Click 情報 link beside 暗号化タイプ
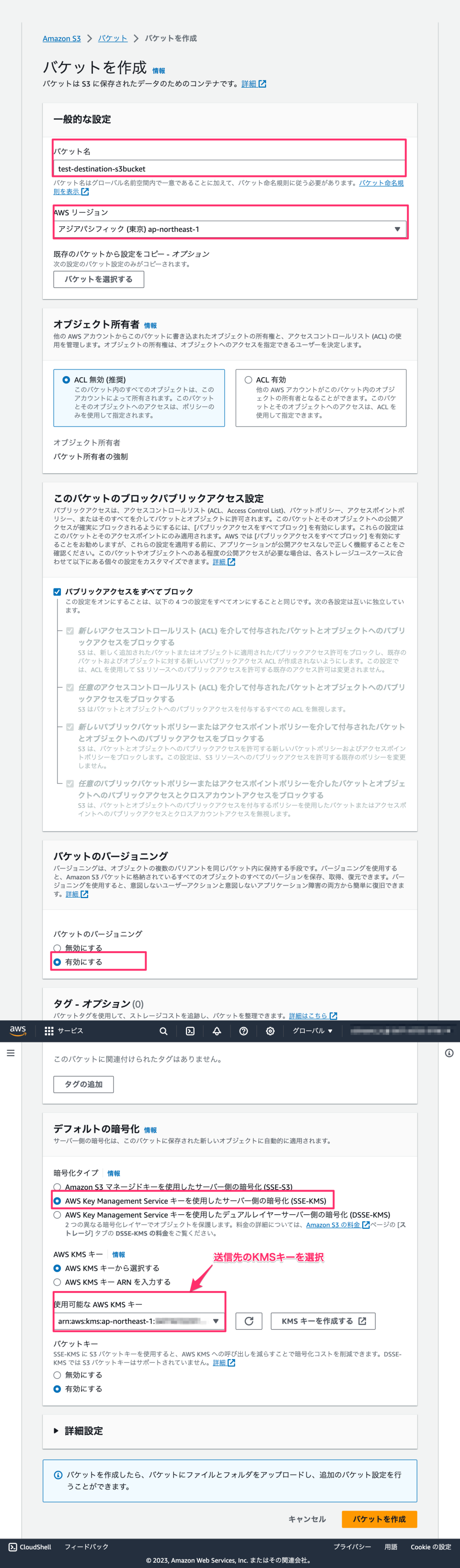The height and width of the screenshot is (1568, 460). (114, 1174)
